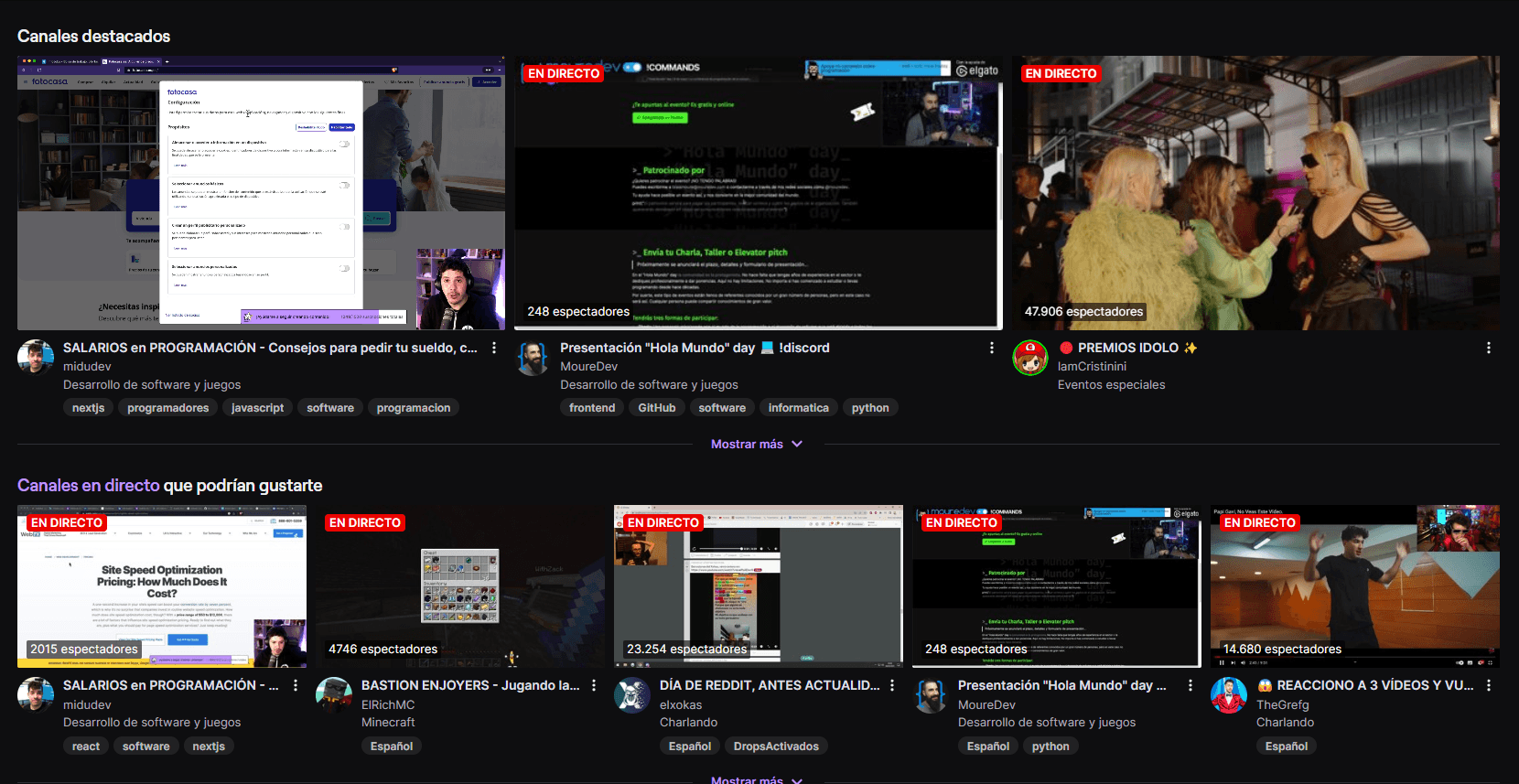1519x784 pixels.
Task: Open options for recommended Hola Mundo day stream
Action: [x=1190, y=685]
